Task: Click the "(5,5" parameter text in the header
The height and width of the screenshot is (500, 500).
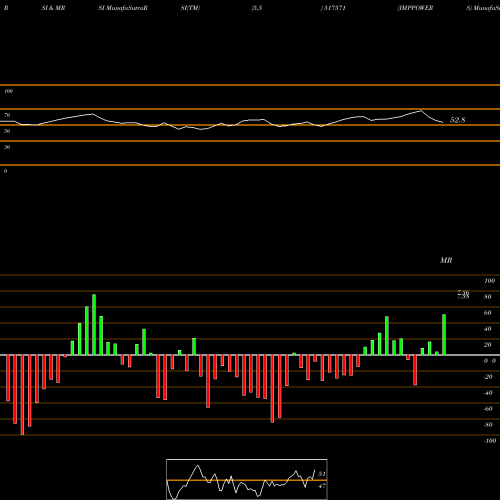Action: (x=257, y=8)
